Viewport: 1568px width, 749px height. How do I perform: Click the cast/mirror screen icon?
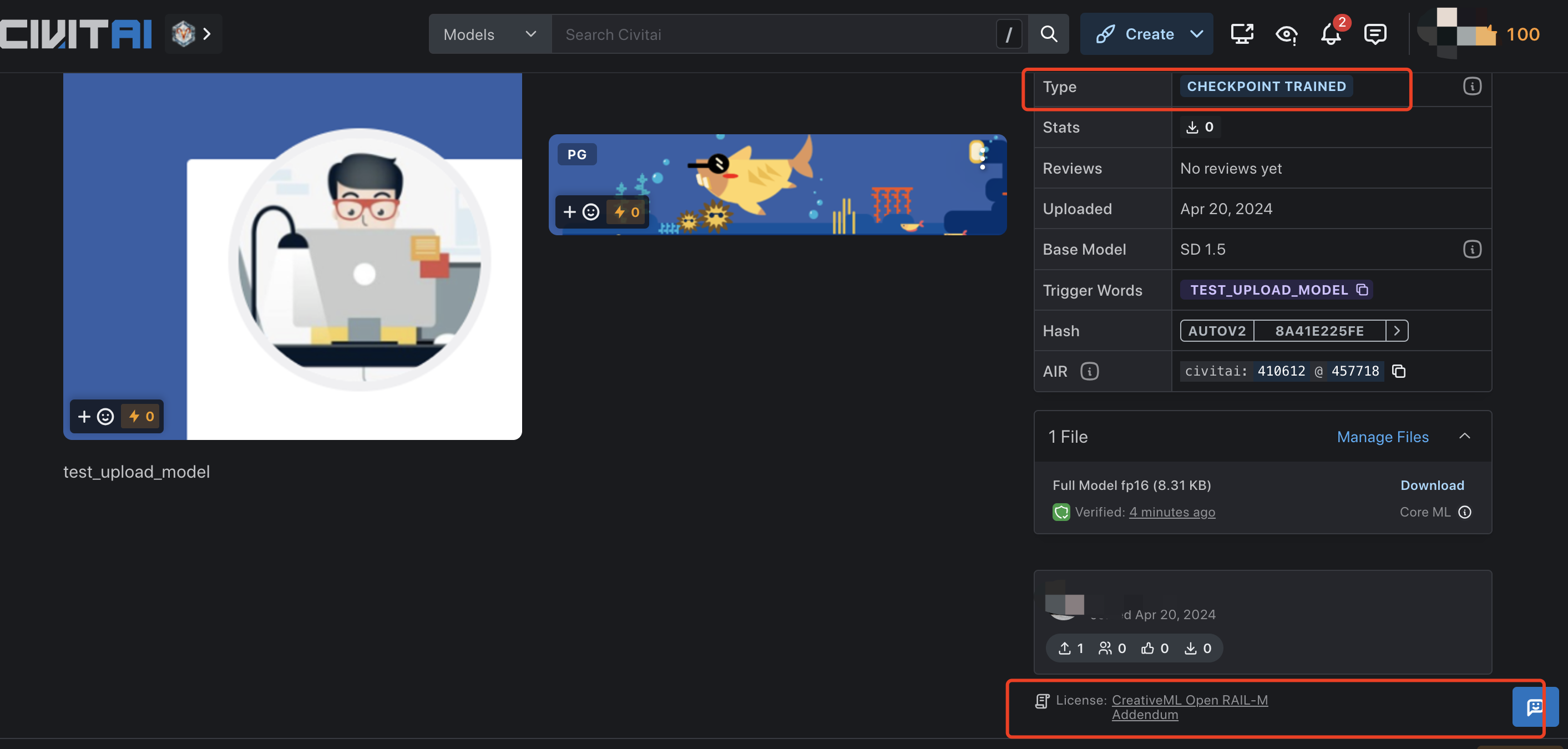1242,33
